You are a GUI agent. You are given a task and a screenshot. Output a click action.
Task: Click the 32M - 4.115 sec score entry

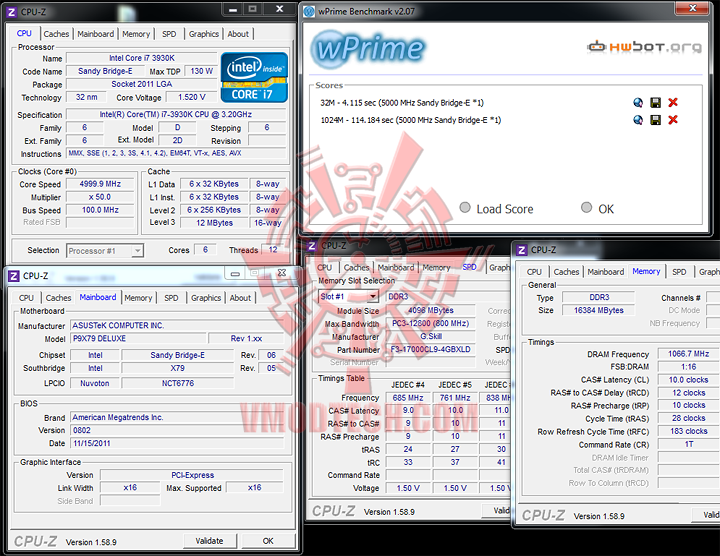[402, 103]
